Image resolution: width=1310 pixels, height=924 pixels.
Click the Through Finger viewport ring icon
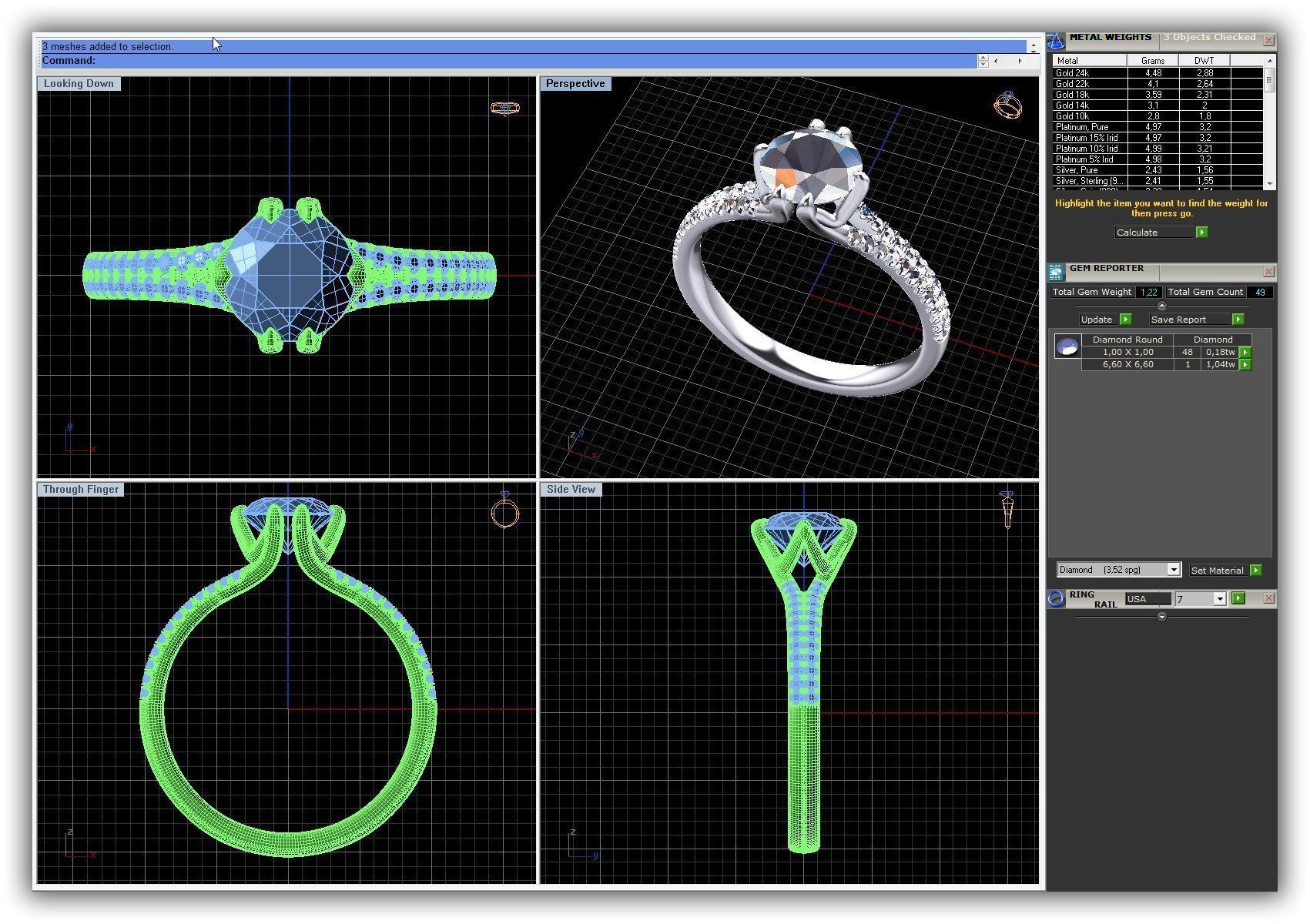(x=505, y=510)
